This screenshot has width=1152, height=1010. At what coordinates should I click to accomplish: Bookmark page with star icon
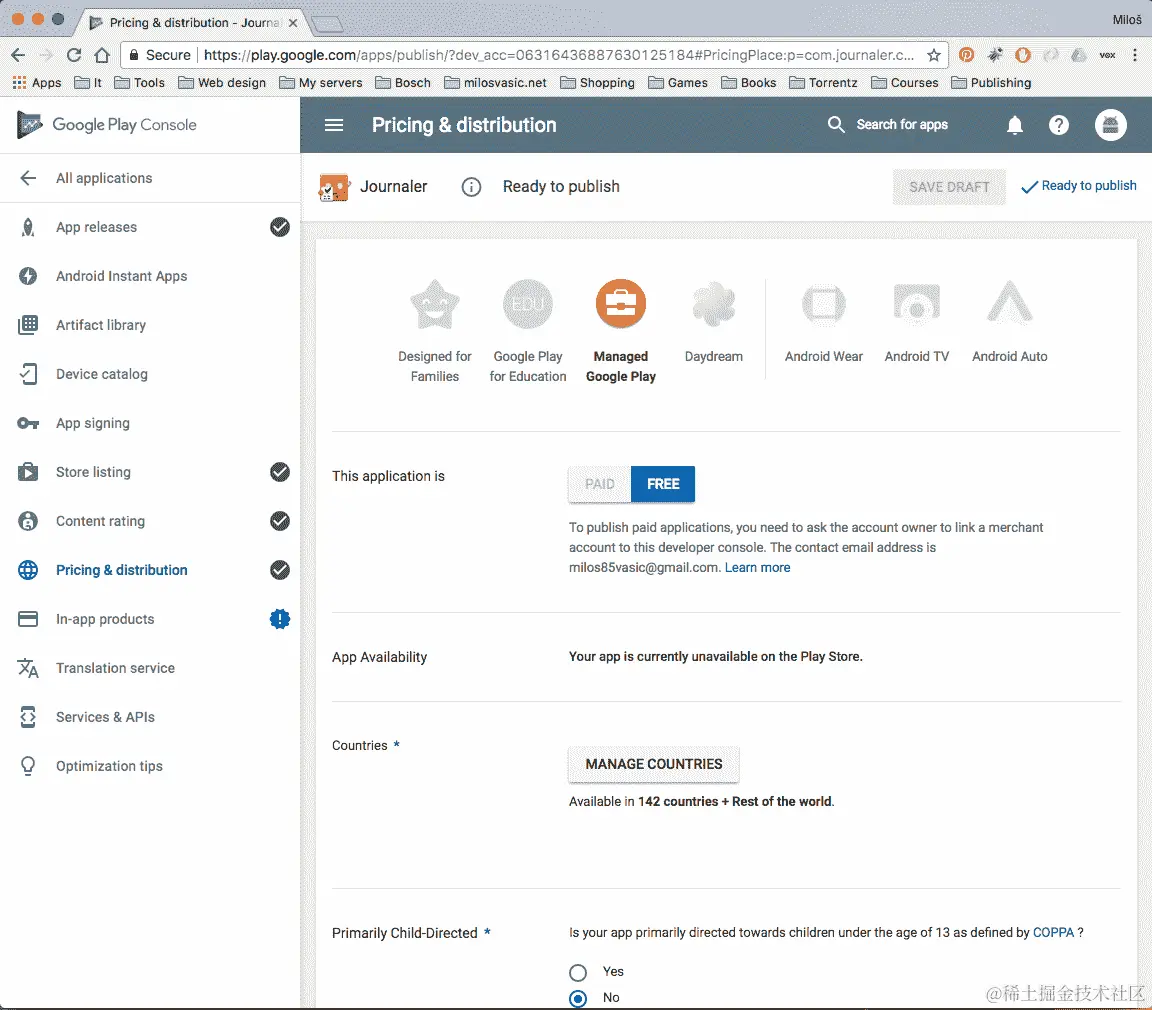click(934, 55)
